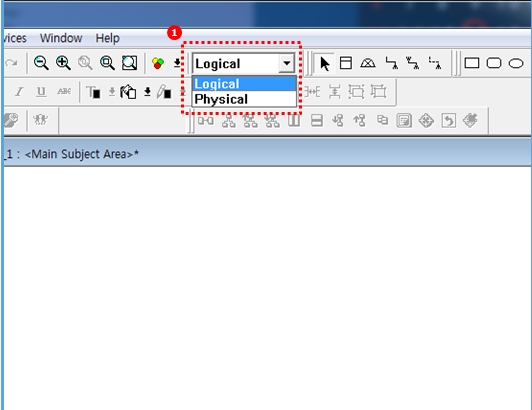The height and width of the screenshot is (410, 532).
Task: Toggle strikethrough ABC text formatting
Action: pyautogui.click(x=64, y=91)
